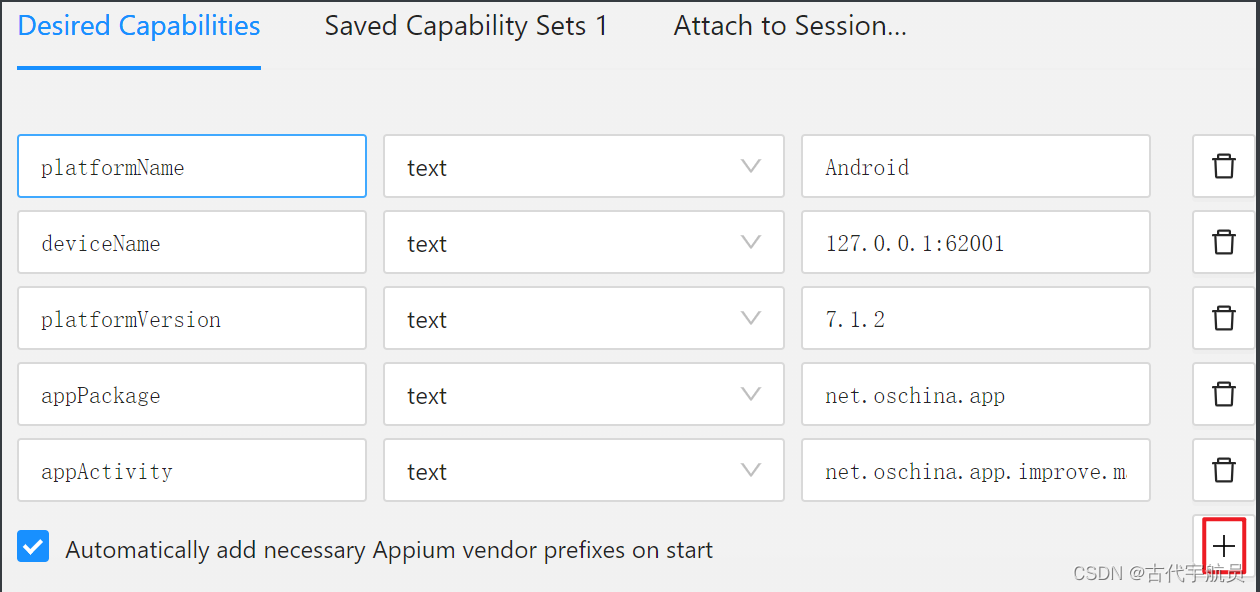The height and width of the screenshot is (592, 1260).
Task: Uncheck automatically add Appium vendor prefixes
Action: coord(33,548)
